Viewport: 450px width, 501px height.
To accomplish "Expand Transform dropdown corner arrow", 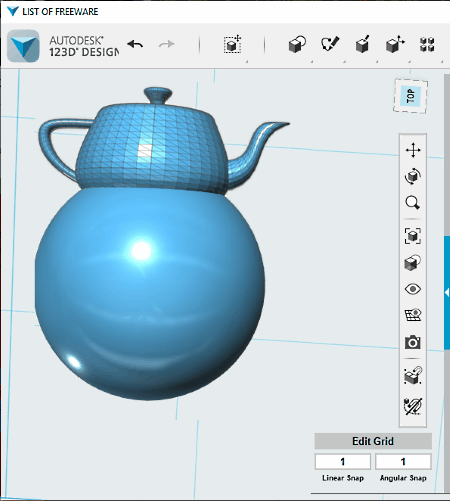I will 247,62.
